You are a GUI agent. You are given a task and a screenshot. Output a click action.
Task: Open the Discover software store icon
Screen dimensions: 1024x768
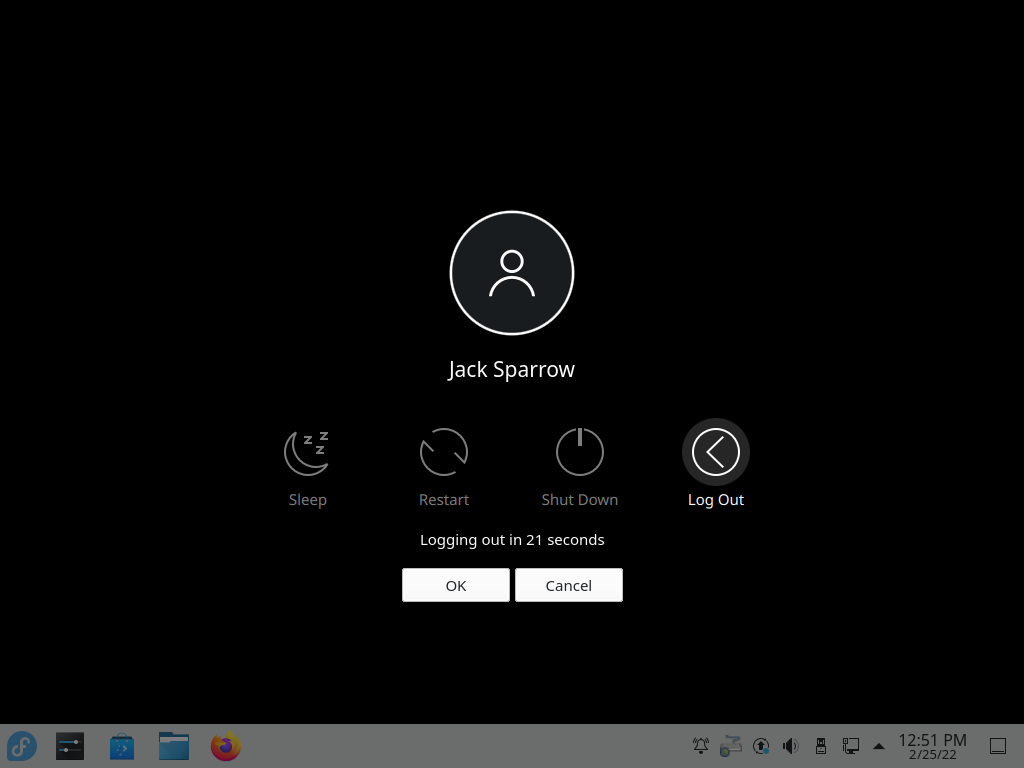[122, 746]
